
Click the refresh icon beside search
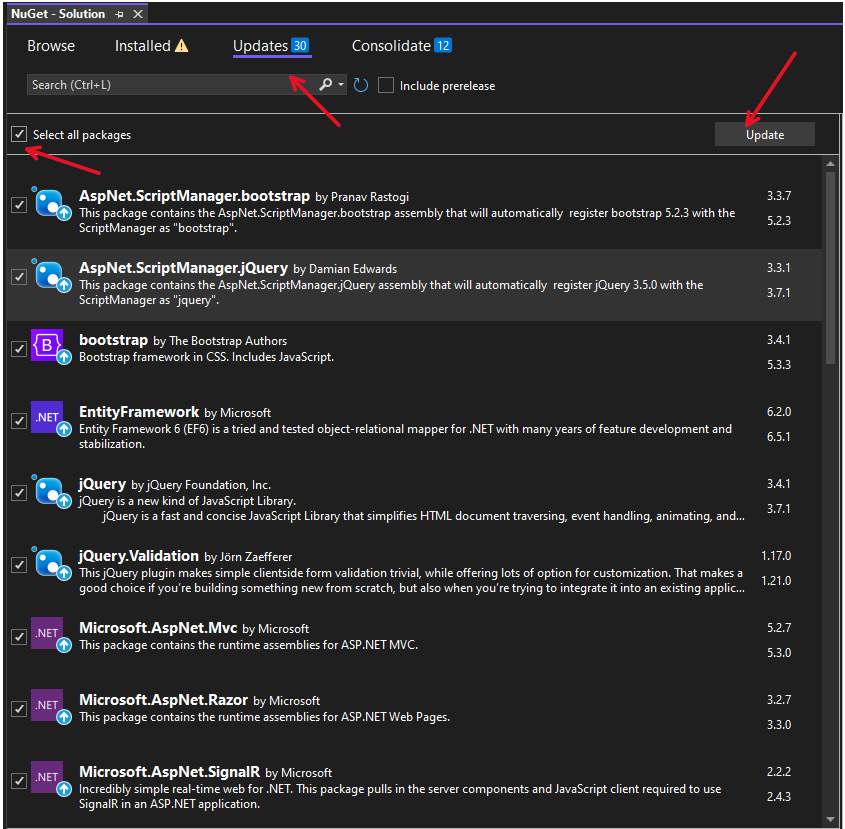(x=361, y=85)
